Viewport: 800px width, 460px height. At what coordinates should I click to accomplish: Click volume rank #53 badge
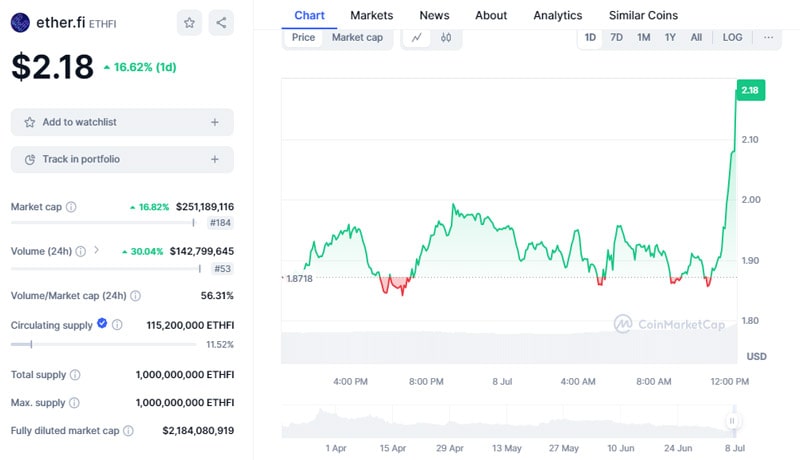click(222, 268)
